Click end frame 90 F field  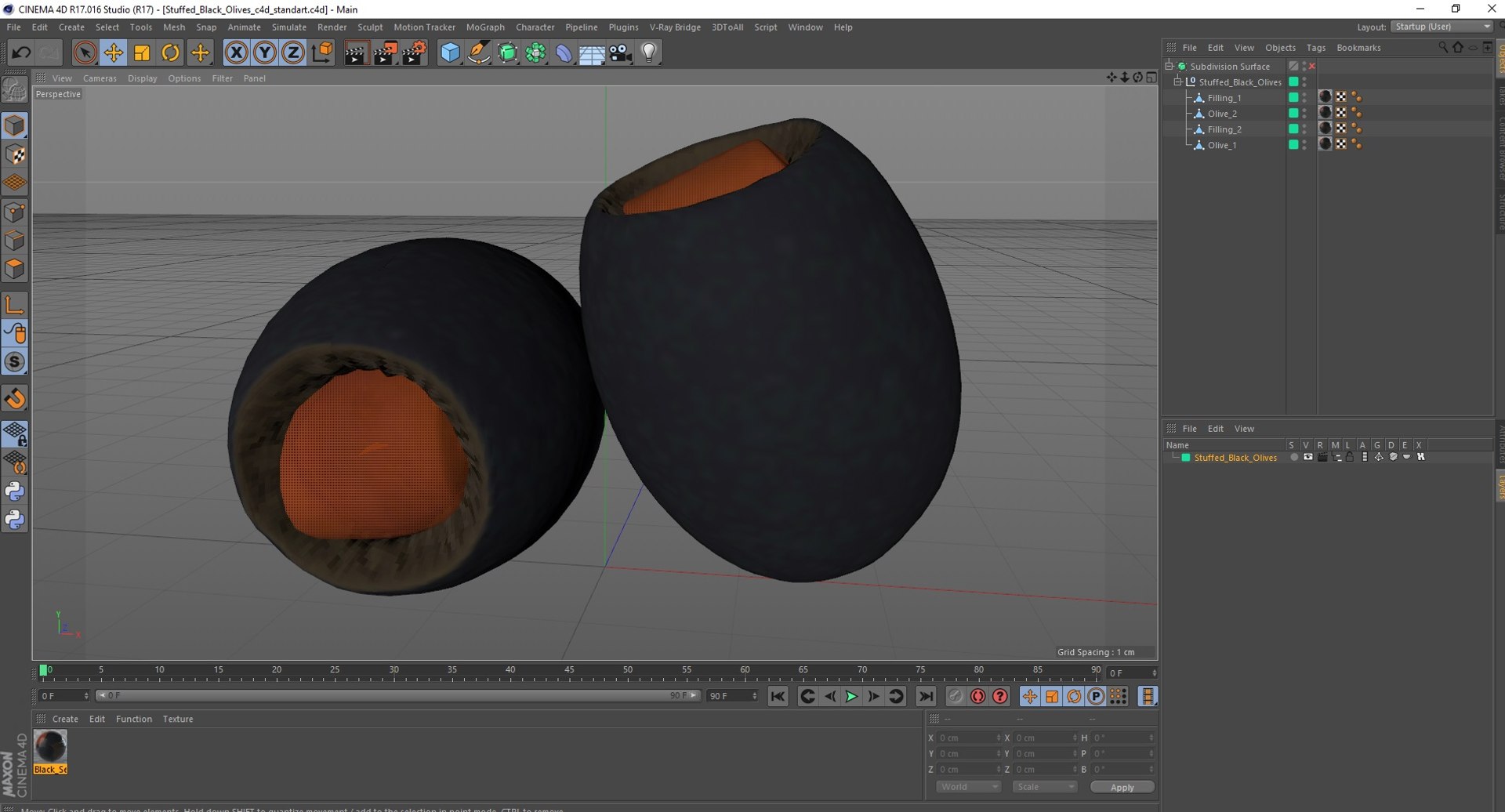pyautogui.click(x=733, y=696)
